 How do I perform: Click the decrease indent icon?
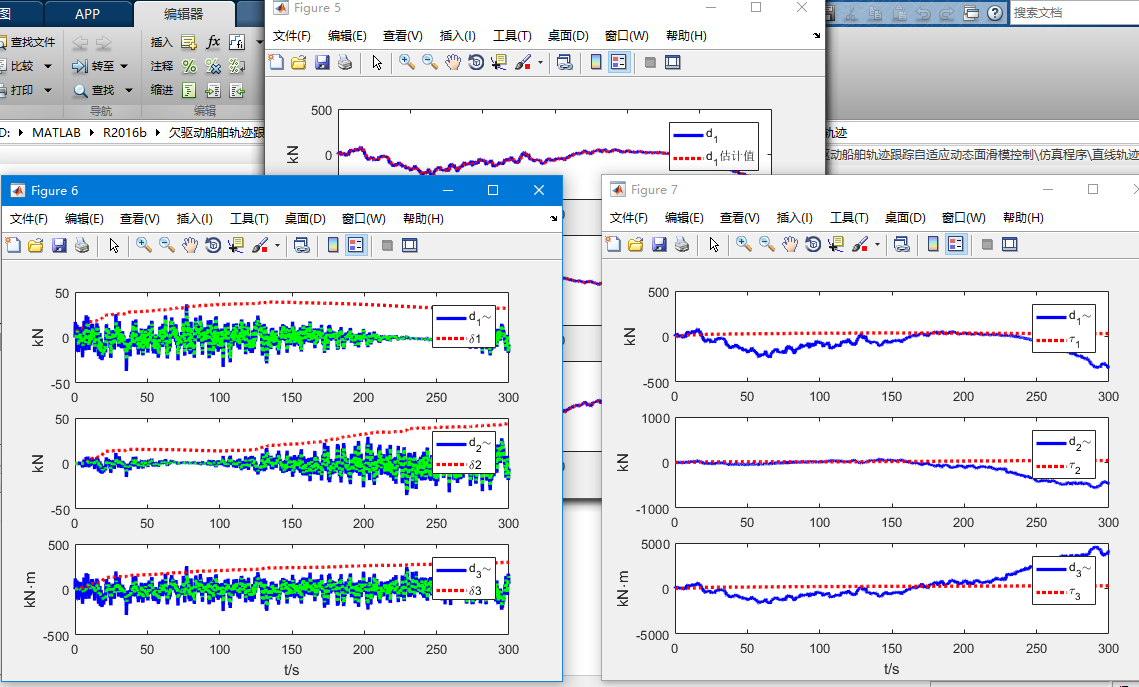click(x=237, y=90)
